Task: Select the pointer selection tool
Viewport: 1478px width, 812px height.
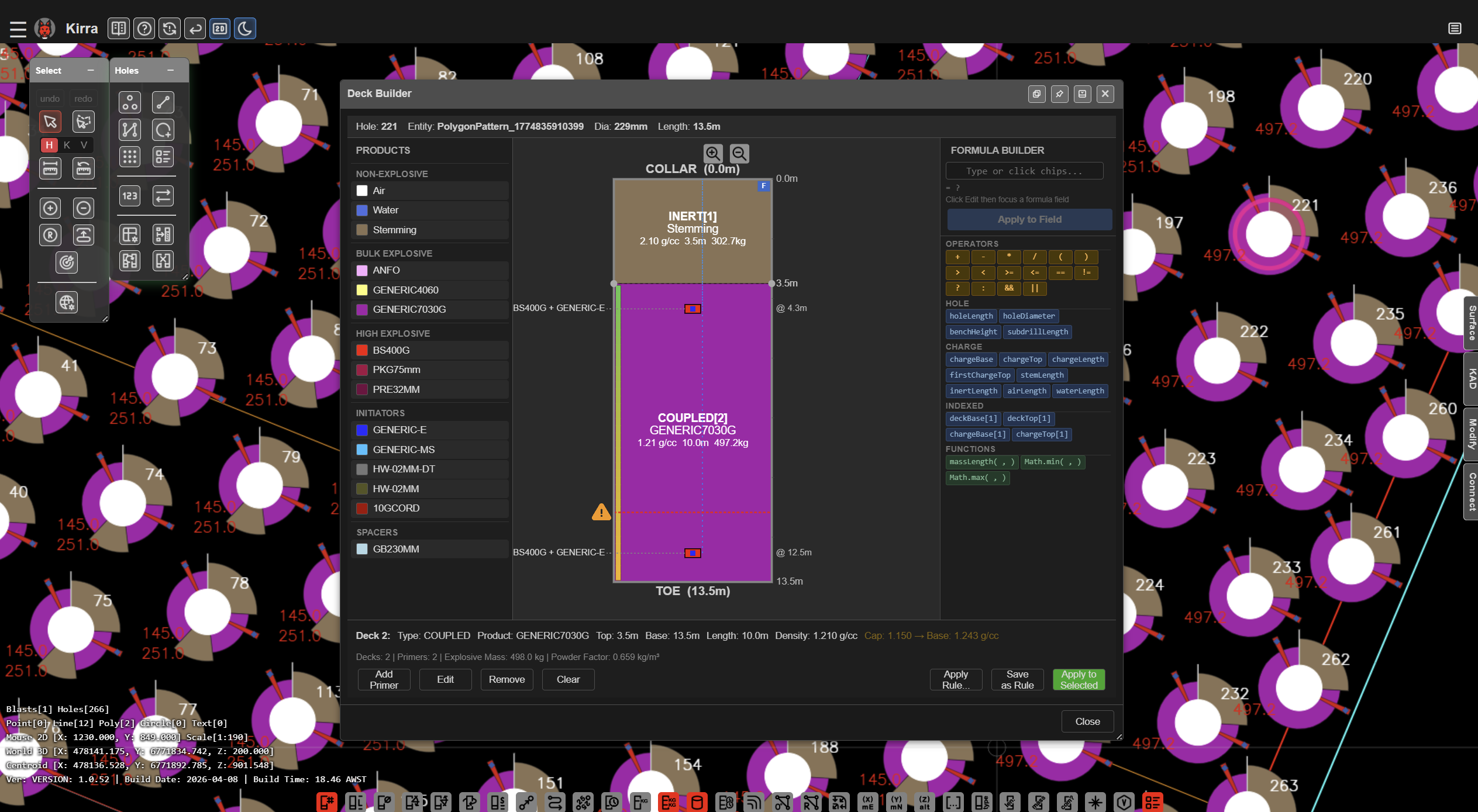Action: click(x=50, y=122)
